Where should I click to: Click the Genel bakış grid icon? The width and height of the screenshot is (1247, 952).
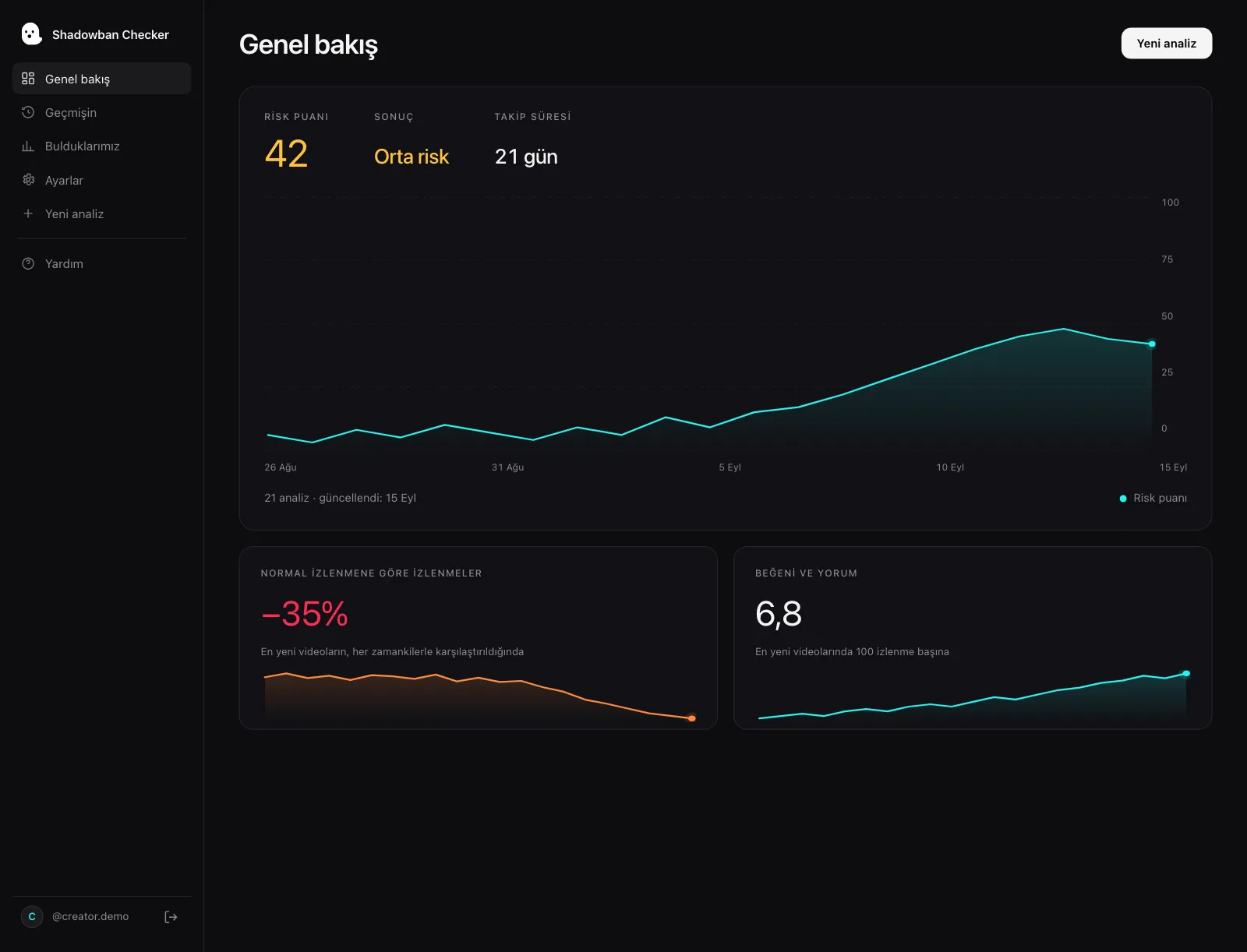coord(28,79)
